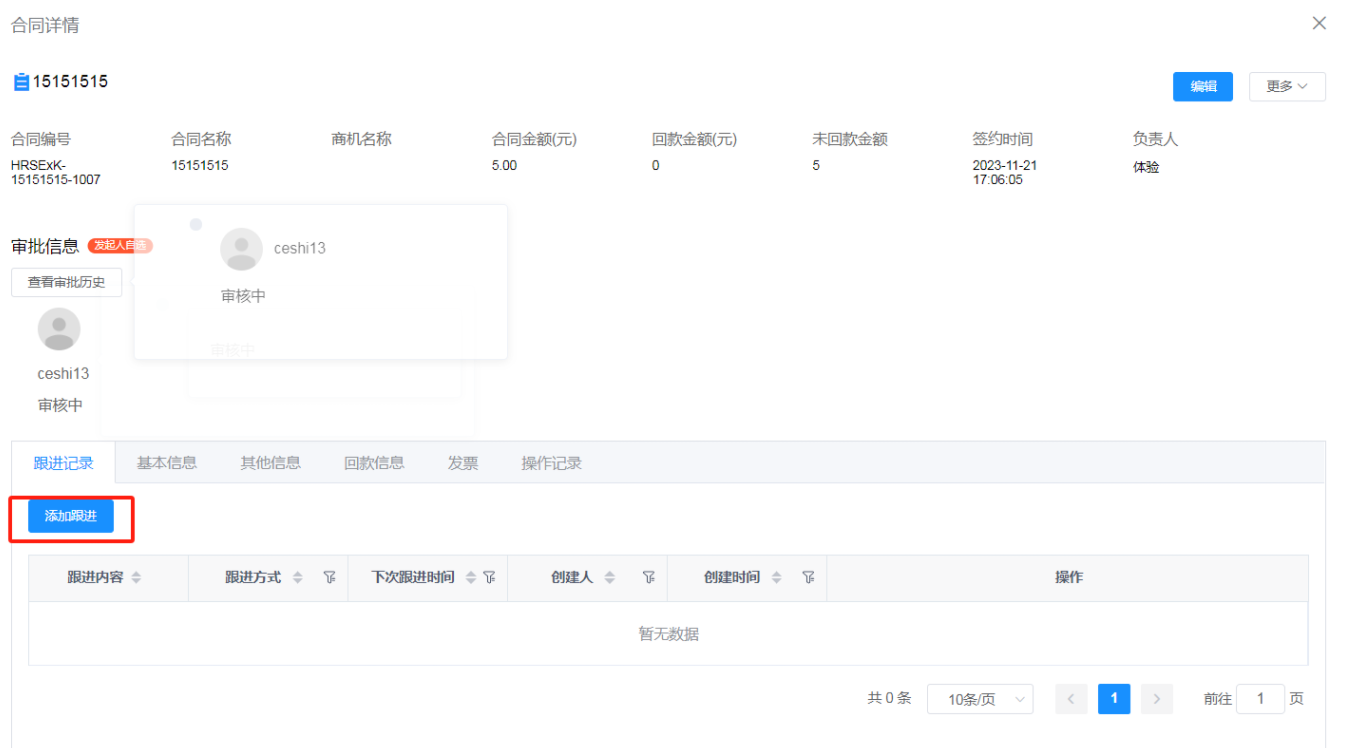The height and width of the screenshot is (748, 1346).
Task: Click the previous page arrow
Action: [x=1071, y=698]
